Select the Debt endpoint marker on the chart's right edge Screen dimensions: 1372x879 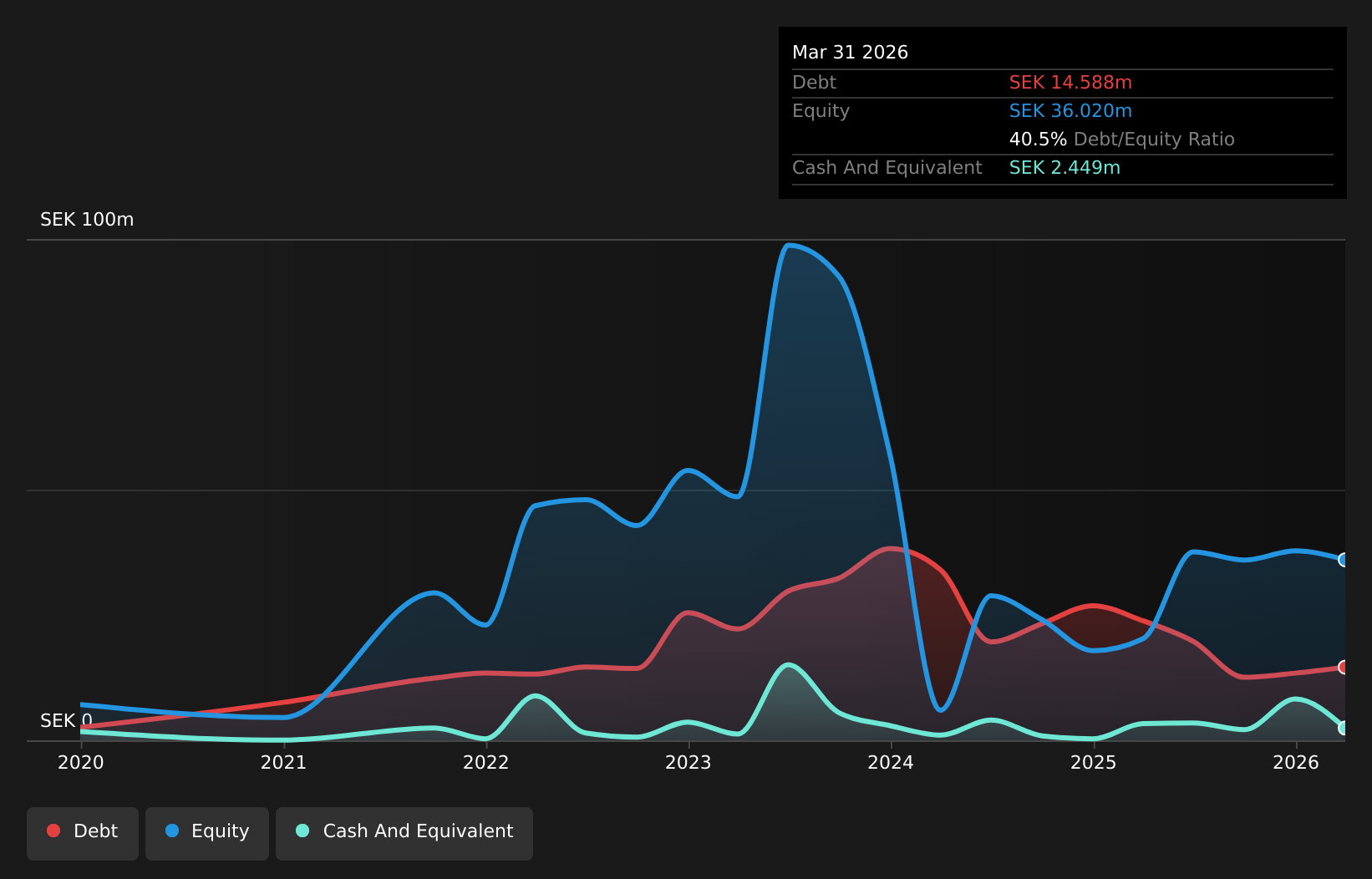[x=1344, y=667]
